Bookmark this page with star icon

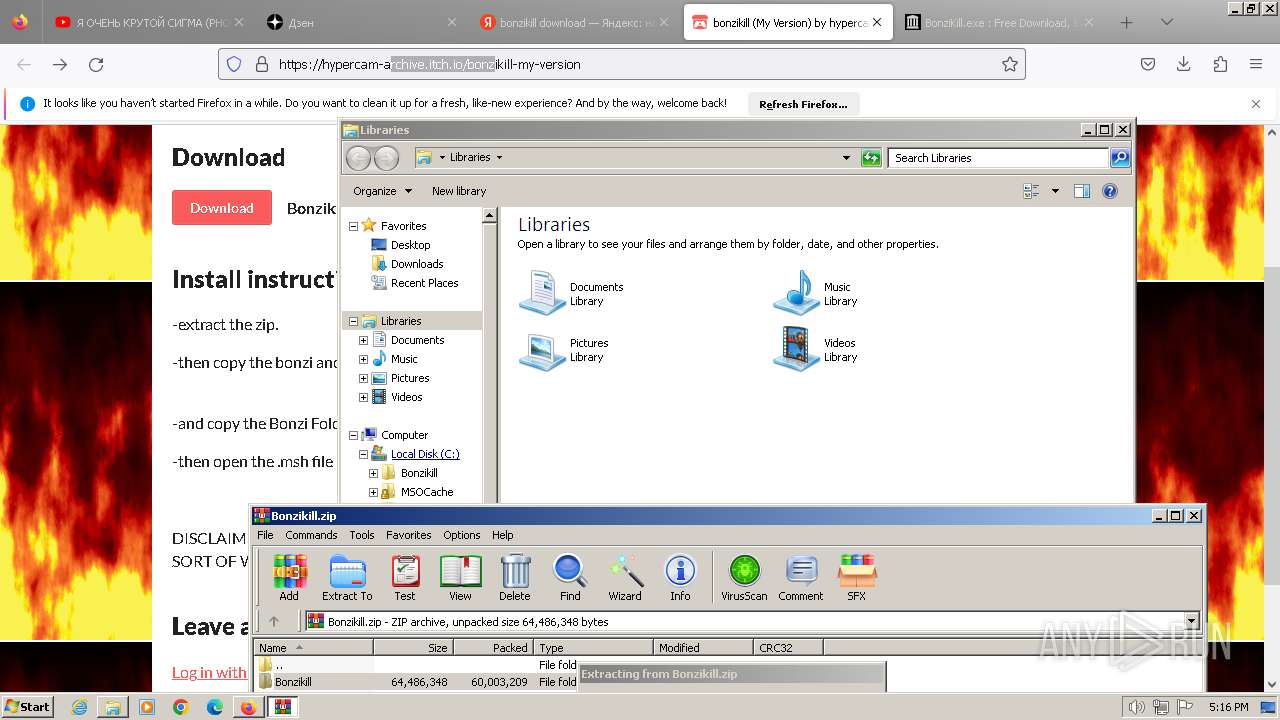tap(1010, 64)
